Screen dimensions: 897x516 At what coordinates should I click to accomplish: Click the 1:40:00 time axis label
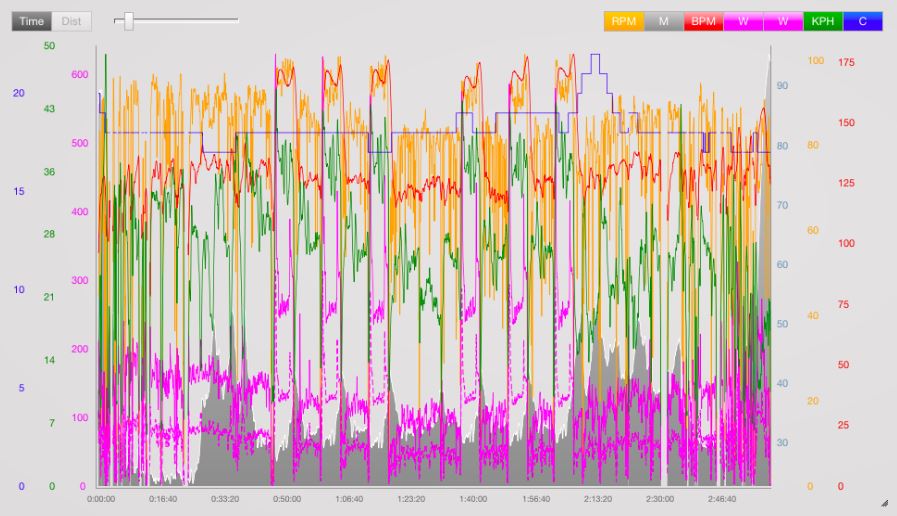tap(473, 499)
